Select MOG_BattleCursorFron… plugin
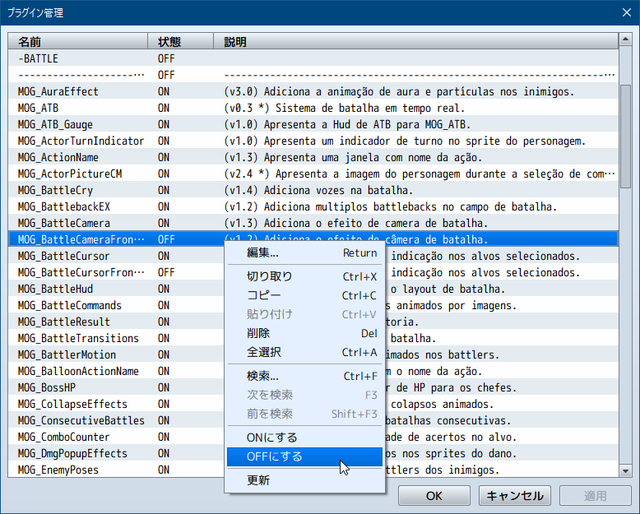Image resolution: width=640 pixels, height=514 pixels. coord(81,272)
